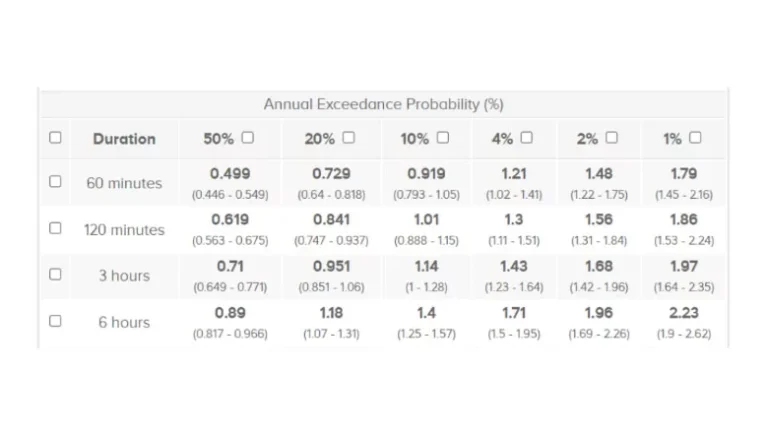Toggle the 3 hours row checkbox
Viewport: 768px width, 432px height.
[55, 274]
